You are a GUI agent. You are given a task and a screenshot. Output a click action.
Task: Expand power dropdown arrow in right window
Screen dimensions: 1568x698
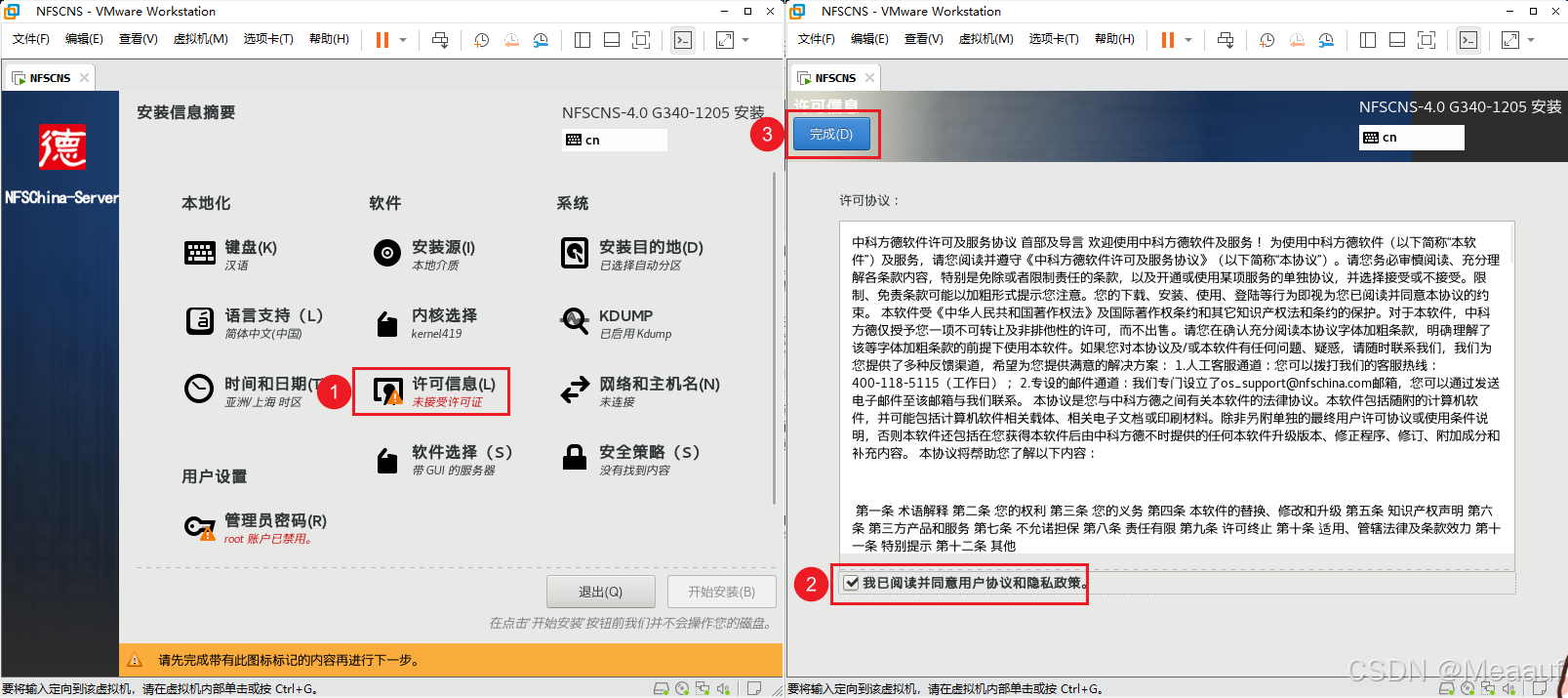(1188, 40)
